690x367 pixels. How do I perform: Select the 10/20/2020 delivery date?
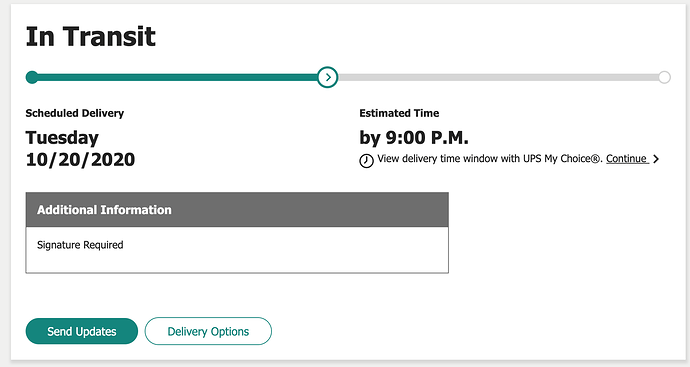81,159
